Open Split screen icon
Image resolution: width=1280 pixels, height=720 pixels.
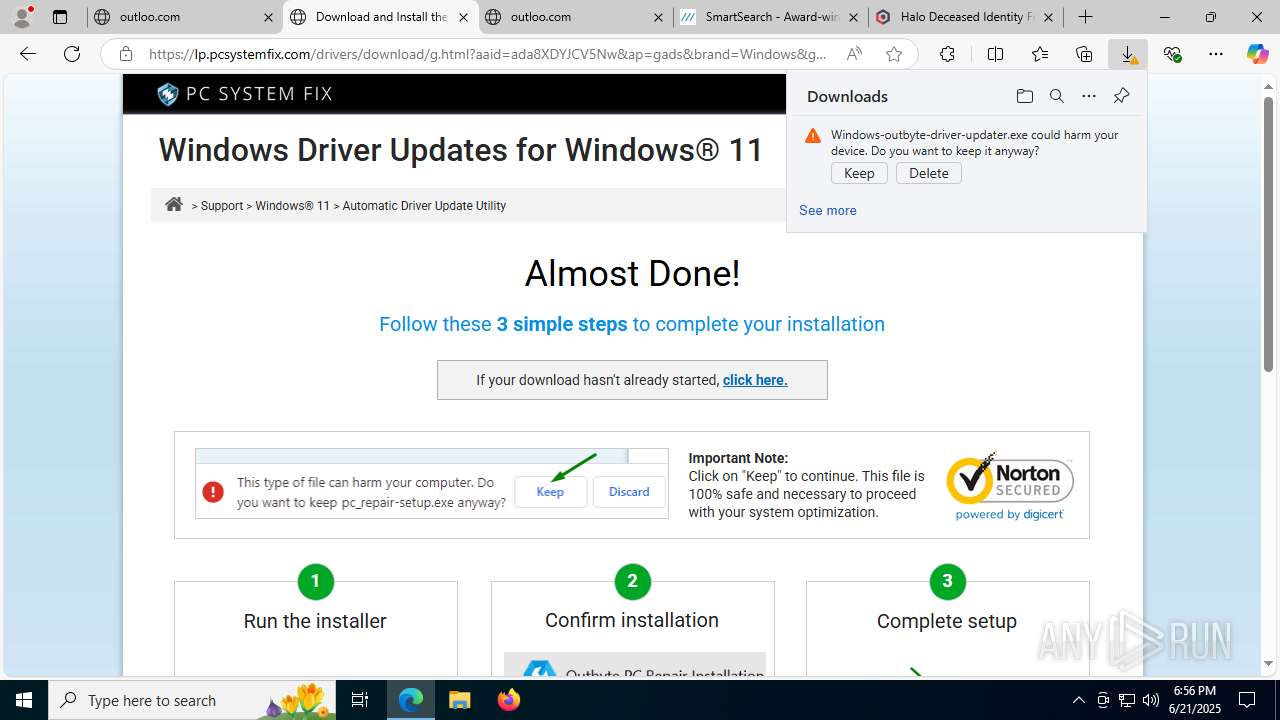pyautogui.click(x=995, y=54)
